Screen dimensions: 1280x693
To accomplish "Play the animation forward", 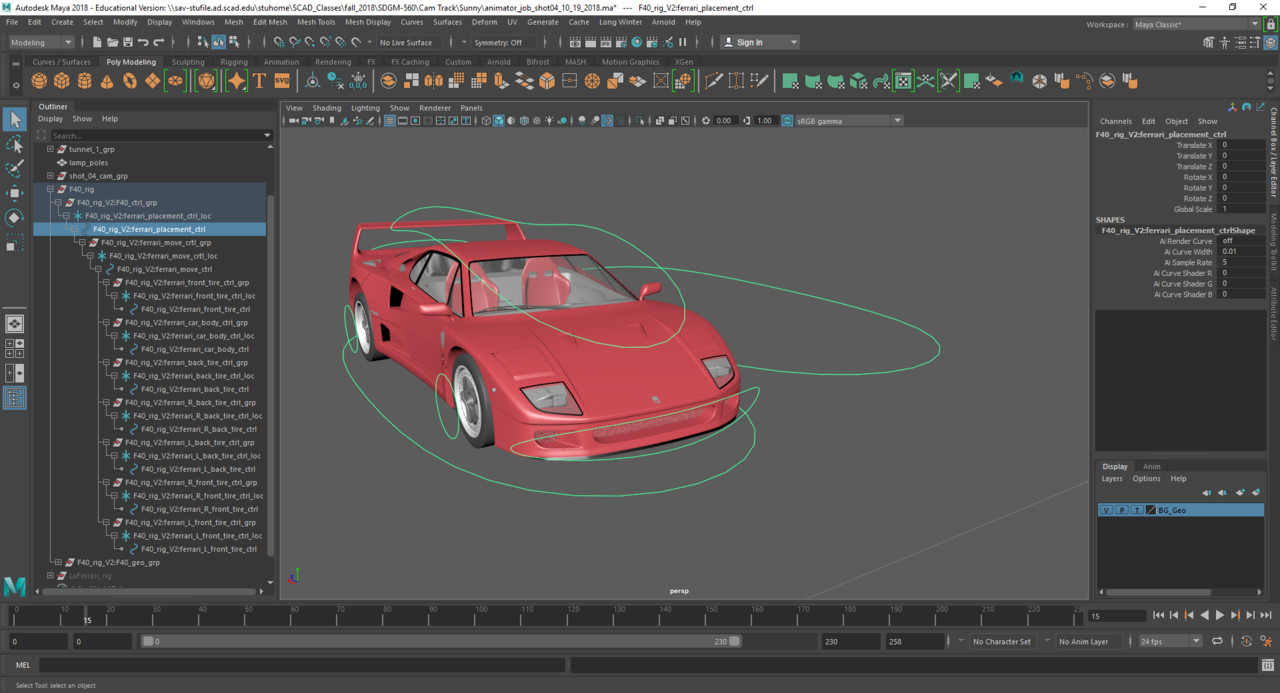I will [x=1219, y=615].
